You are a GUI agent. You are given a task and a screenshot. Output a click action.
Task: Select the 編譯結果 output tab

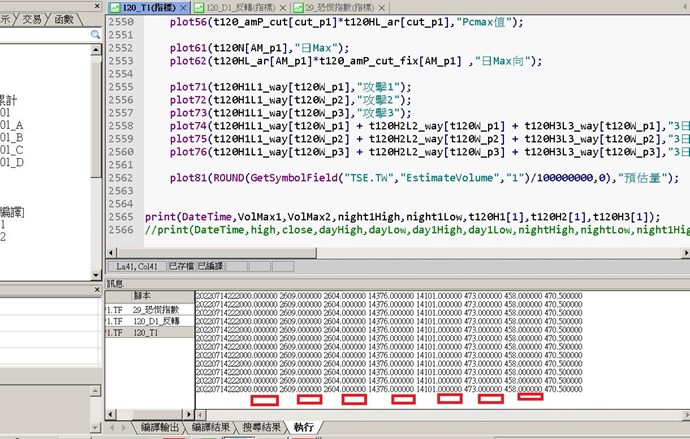[x=210, y=427]
